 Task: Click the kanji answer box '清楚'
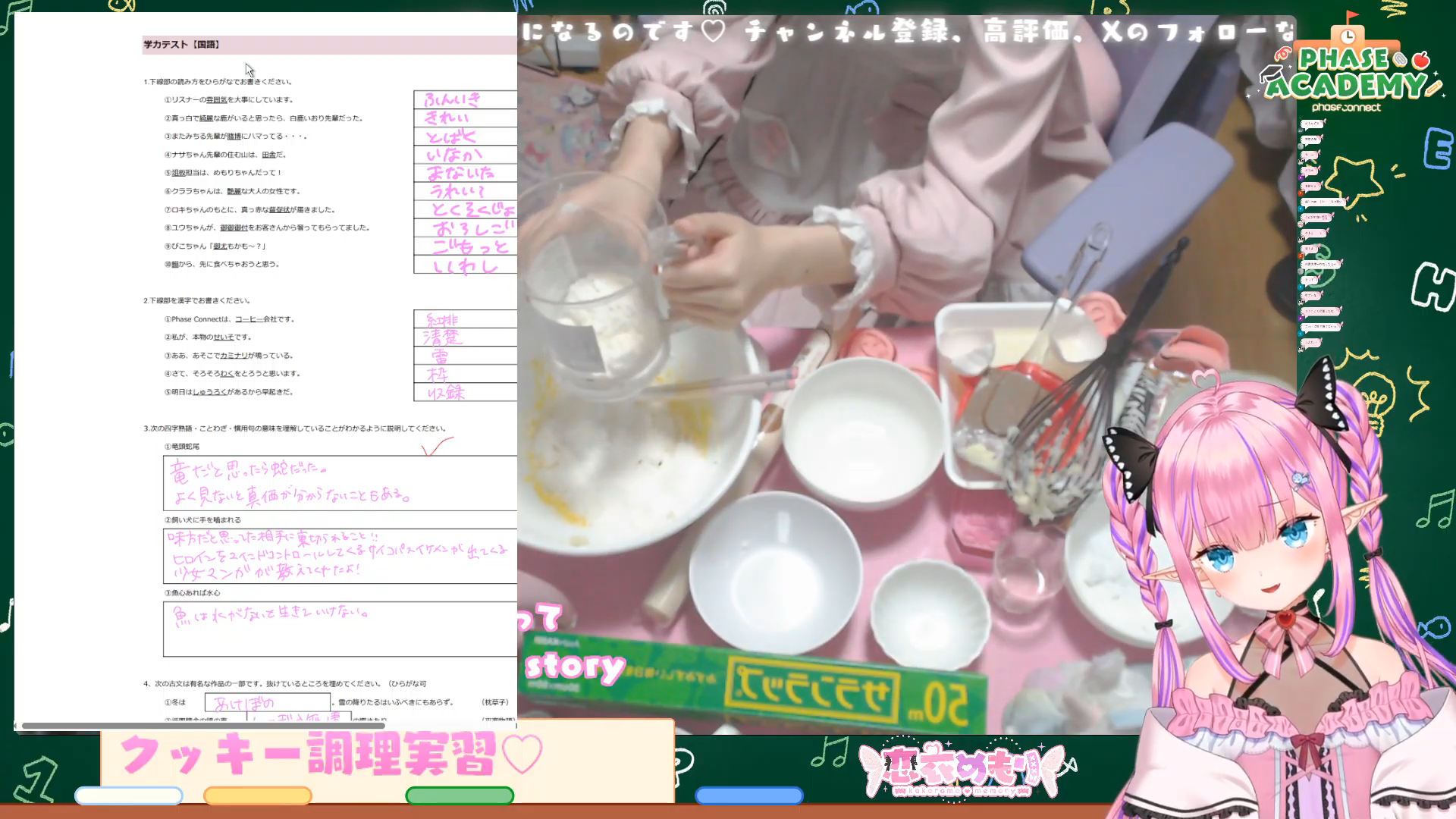pos(466,337)
